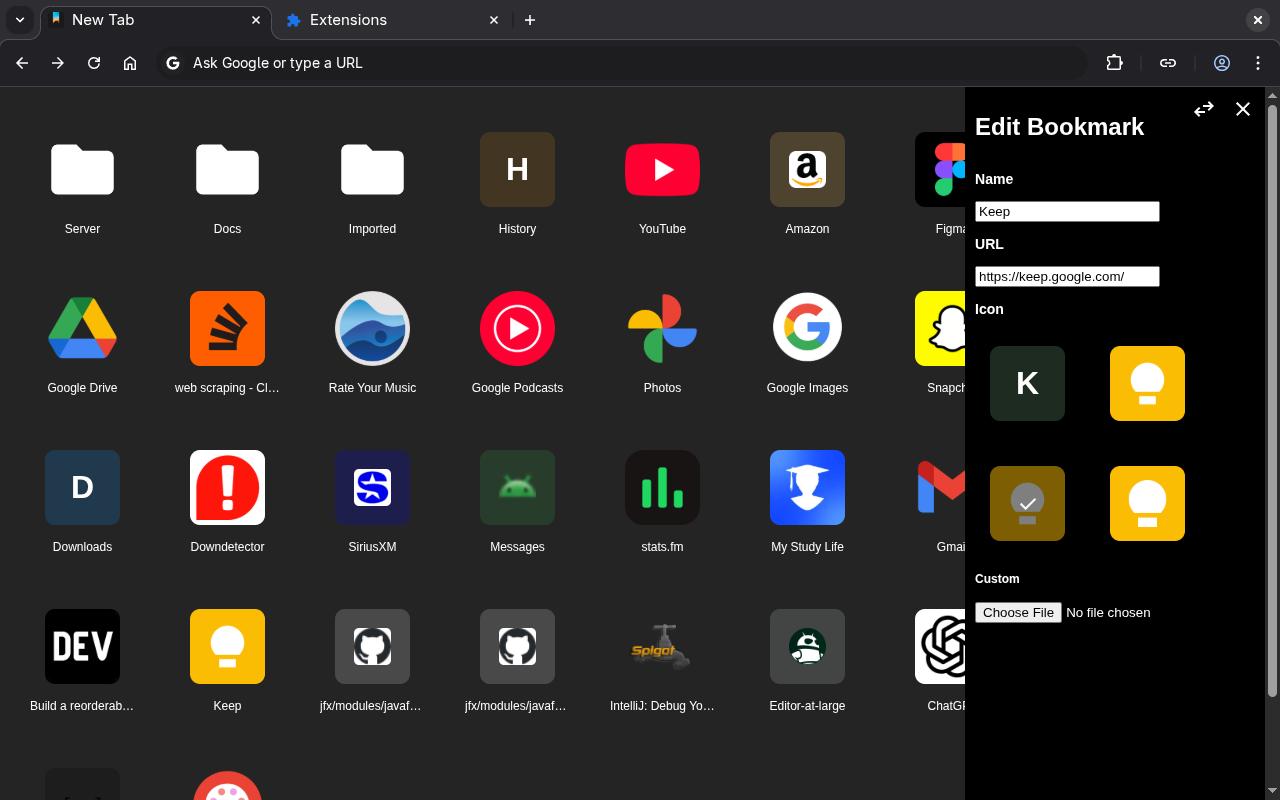Open the Google Images bookmark

click(807, 329)
